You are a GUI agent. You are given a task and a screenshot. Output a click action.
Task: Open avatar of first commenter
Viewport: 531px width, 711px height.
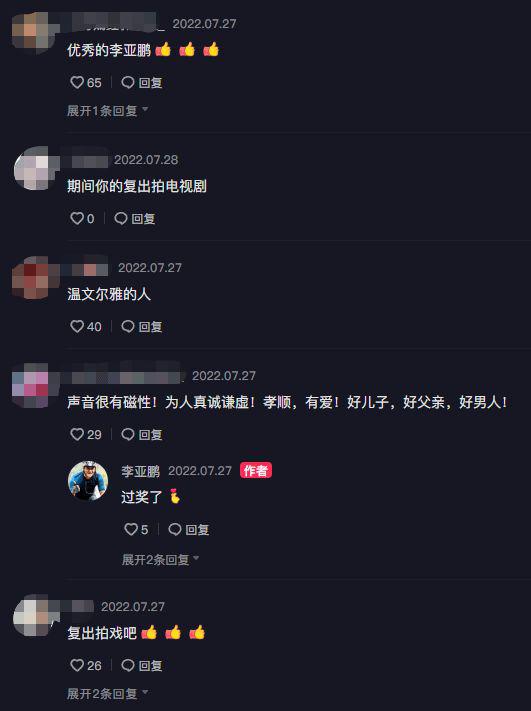(x=32, y=33)
